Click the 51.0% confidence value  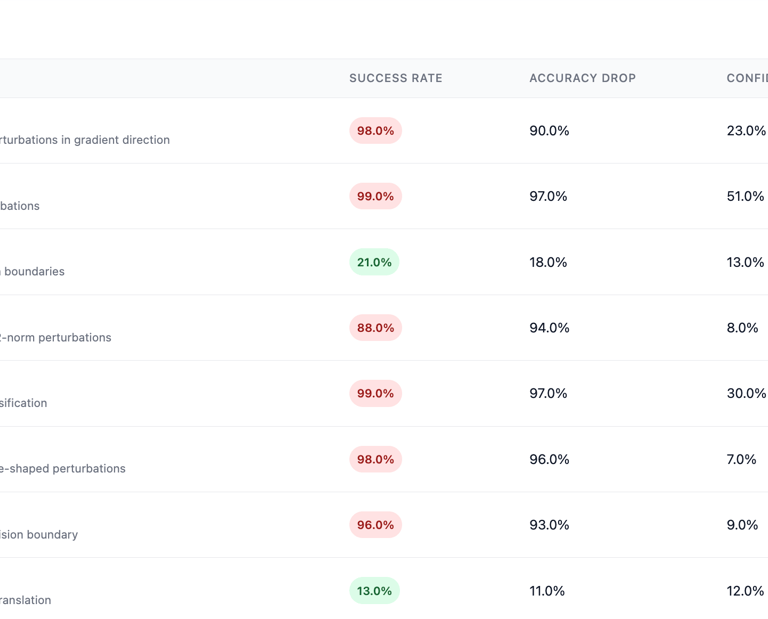(745, 196)
